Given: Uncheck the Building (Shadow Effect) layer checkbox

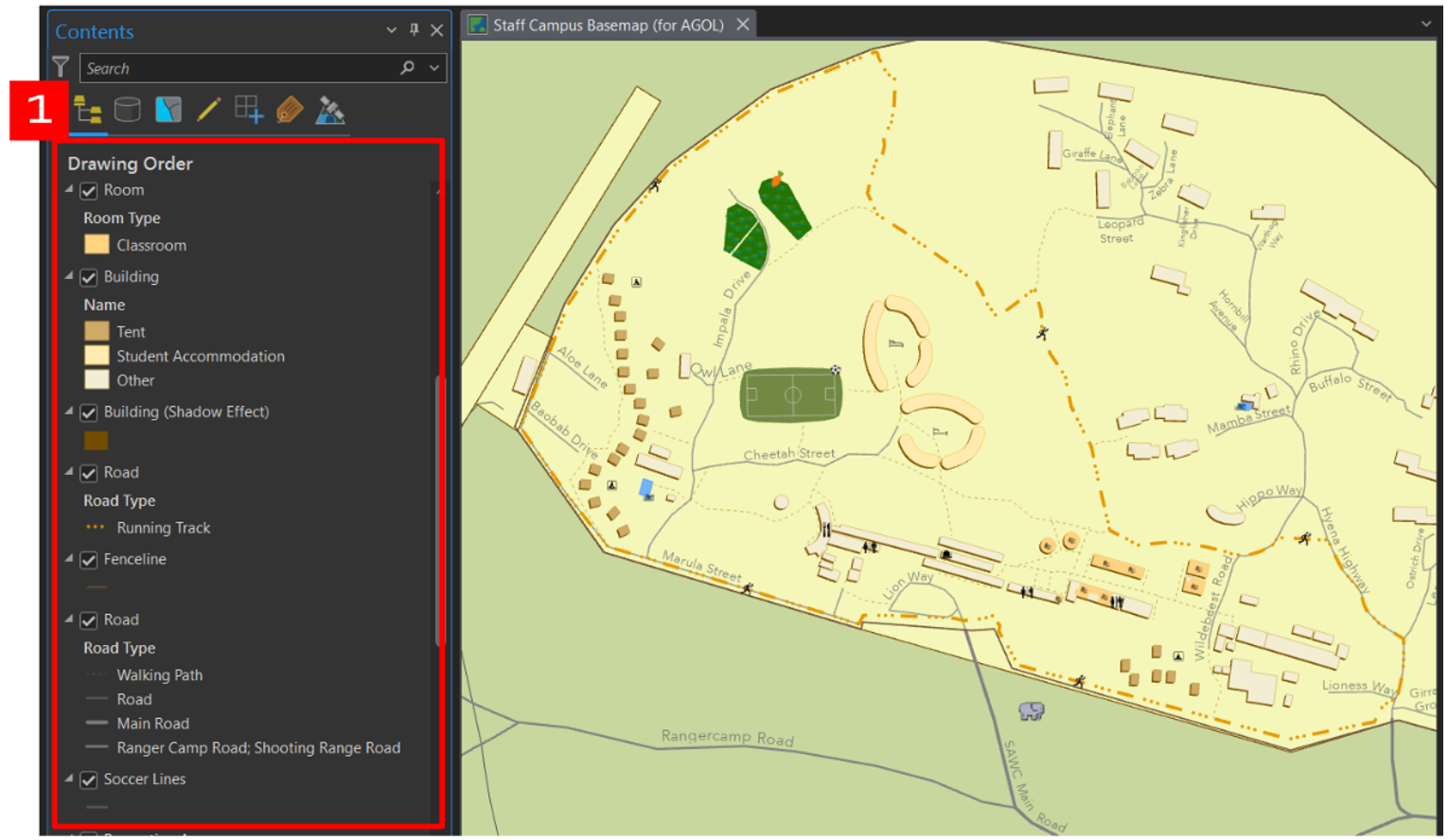Looking at the screenshot, I should [x=89, y=412].
